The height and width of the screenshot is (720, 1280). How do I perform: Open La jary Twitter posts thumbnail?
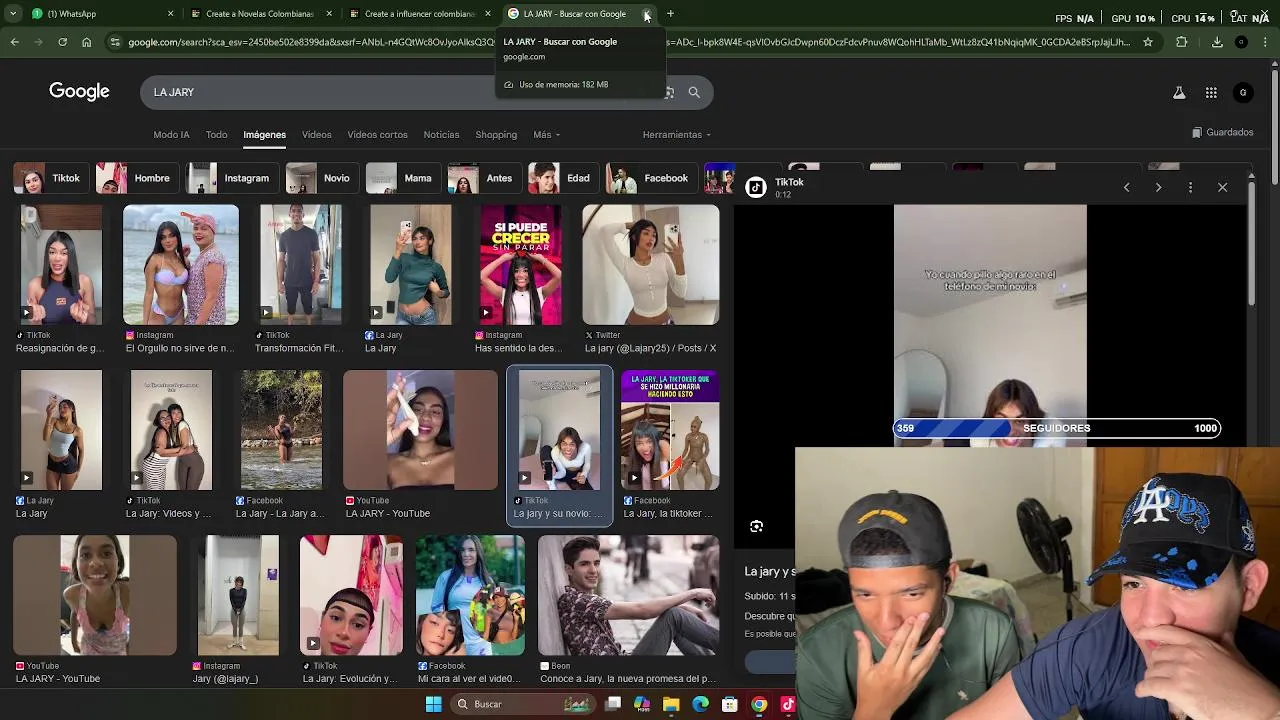[x=651, y=265]
